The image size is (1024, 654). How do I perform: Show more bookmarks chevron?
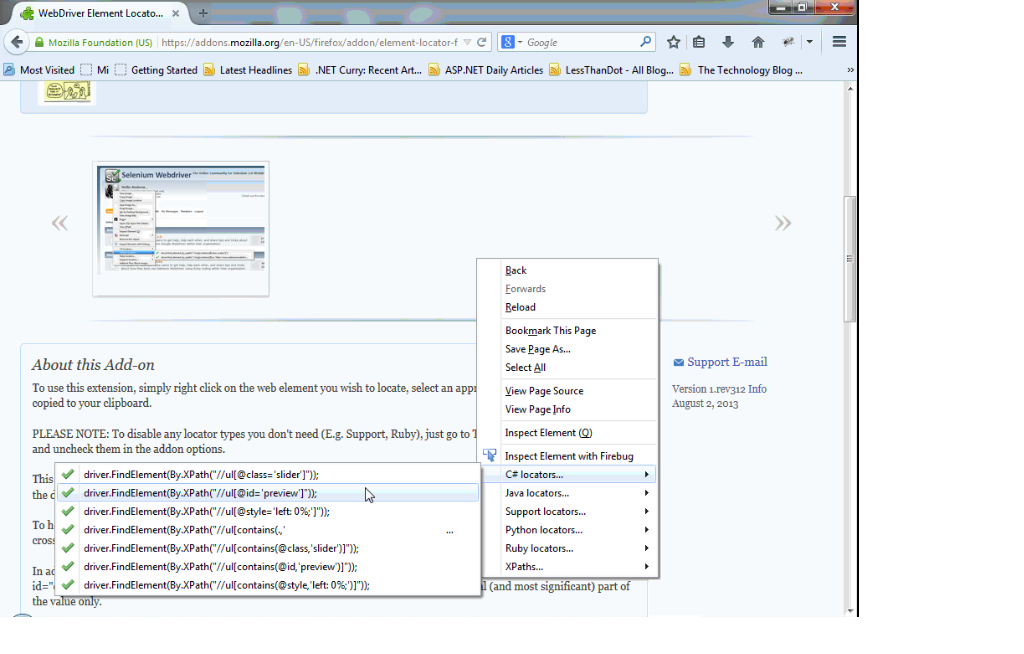tap(850, 70)
